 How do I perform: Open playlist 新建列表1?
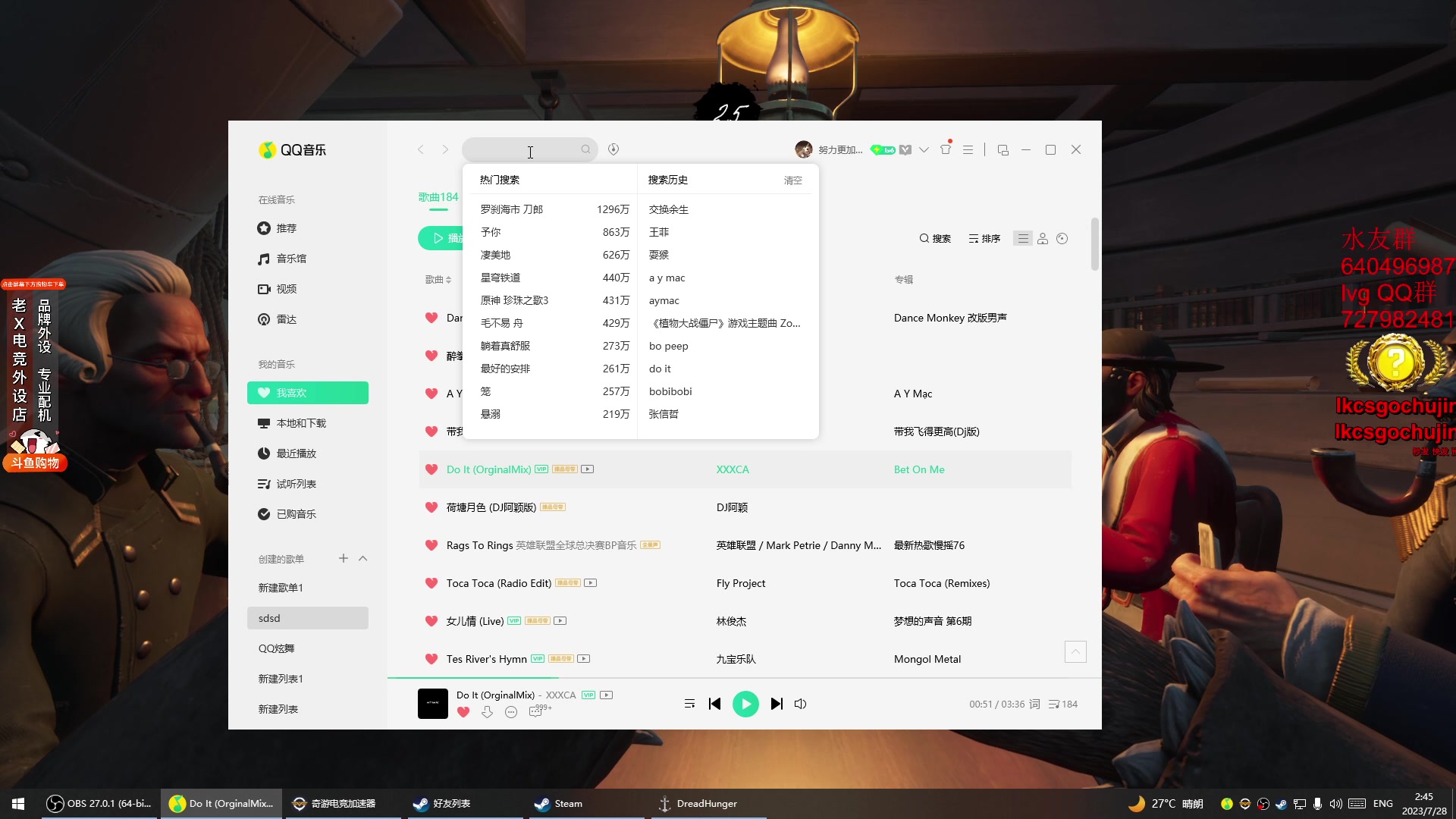point(308,679)
